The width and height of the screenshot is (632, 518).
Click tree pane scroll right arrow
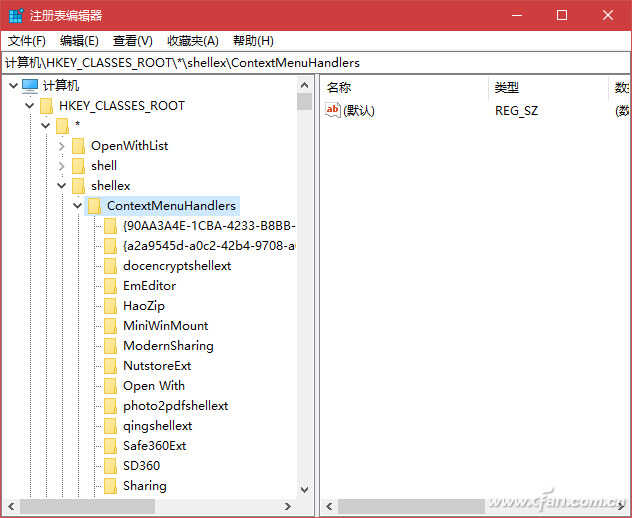288,506
